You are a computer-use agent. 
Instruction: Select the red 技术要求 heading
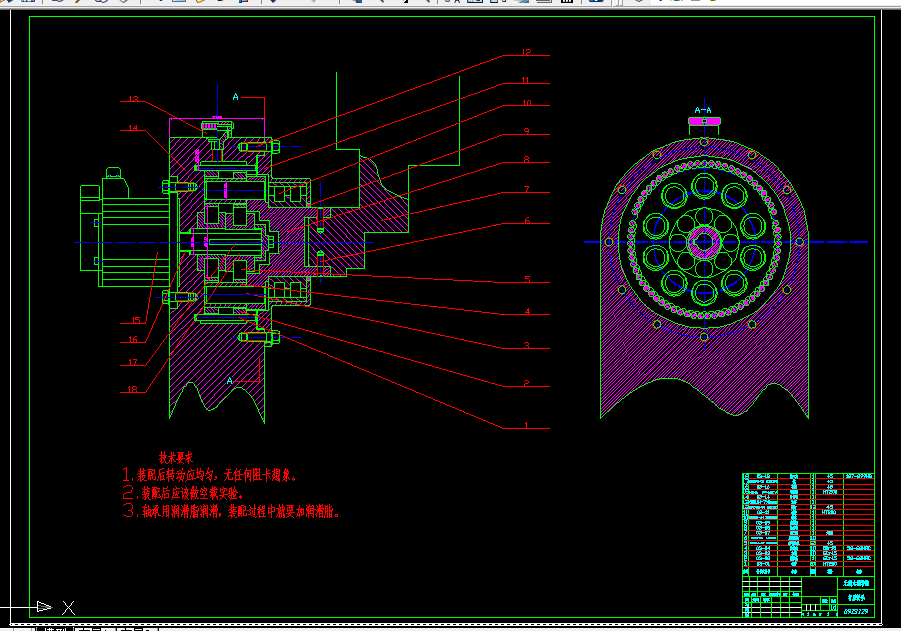click(x=176, y=458)
